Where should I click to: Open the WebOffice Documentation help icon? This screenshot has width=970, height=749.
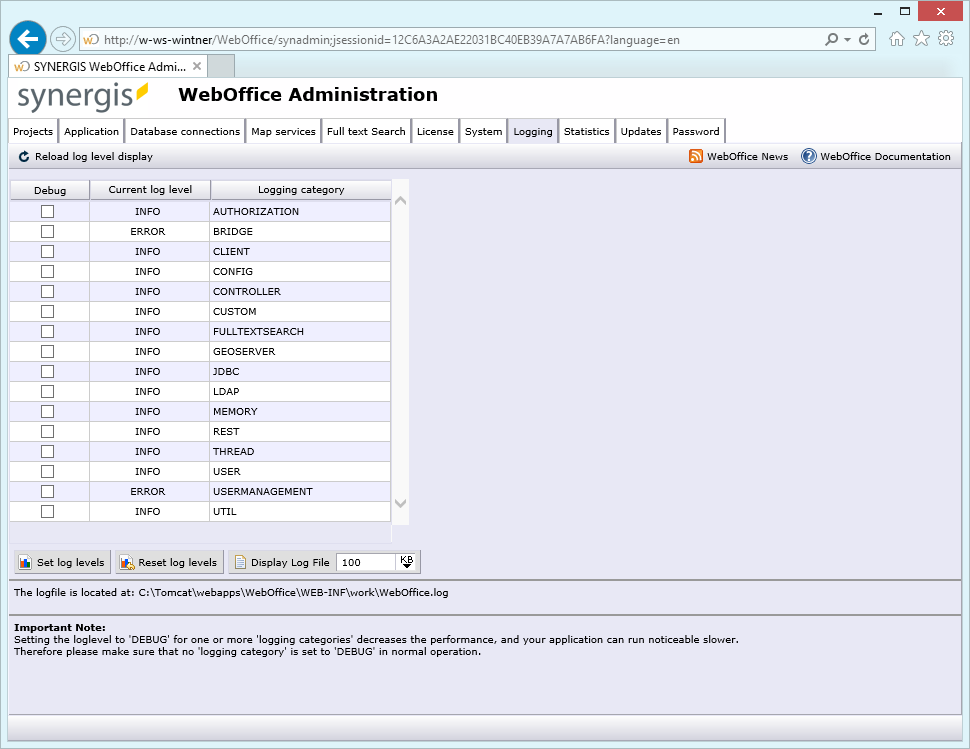pos(806,156)
